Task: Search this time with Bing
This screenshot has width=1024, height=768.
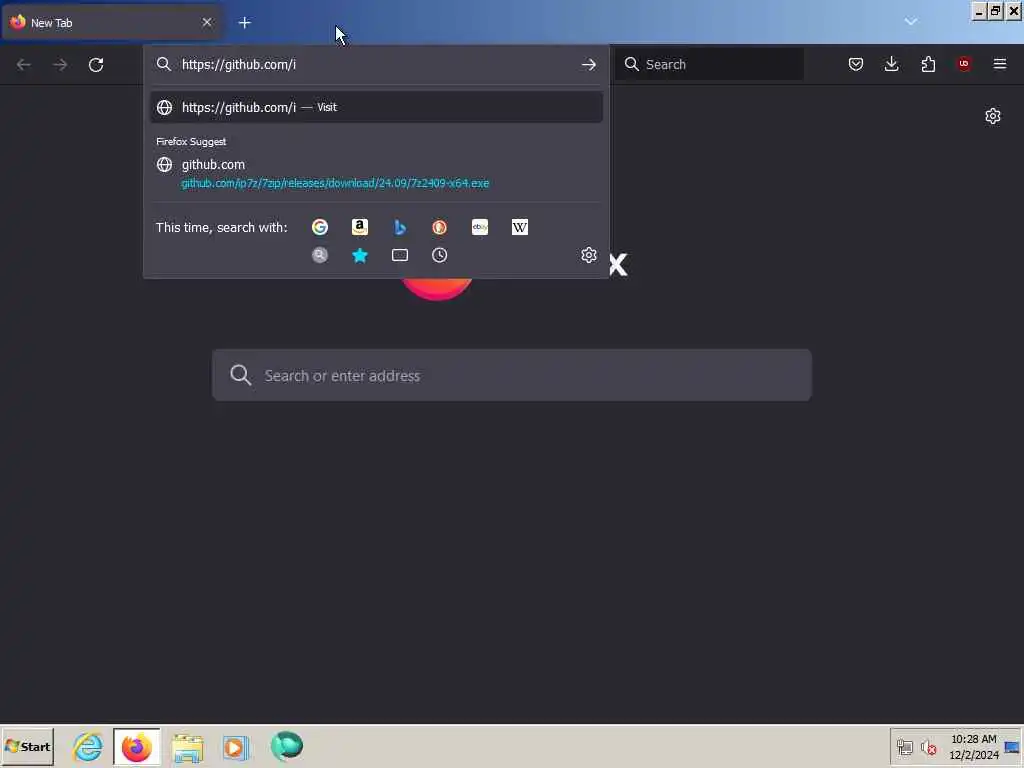Action: click(400, 227)
